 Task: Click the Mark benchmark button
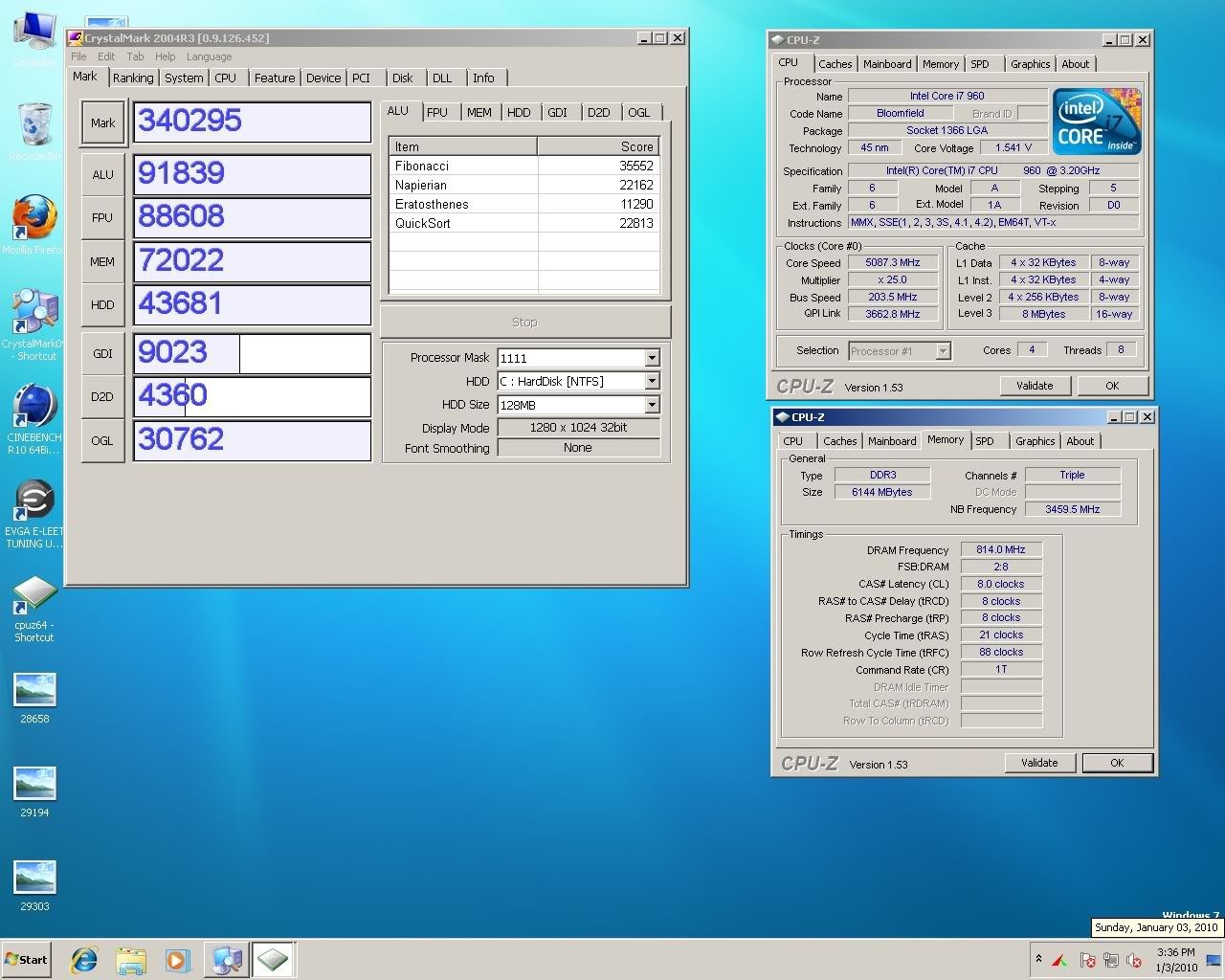pyautogui.click(x=103, y=122)
